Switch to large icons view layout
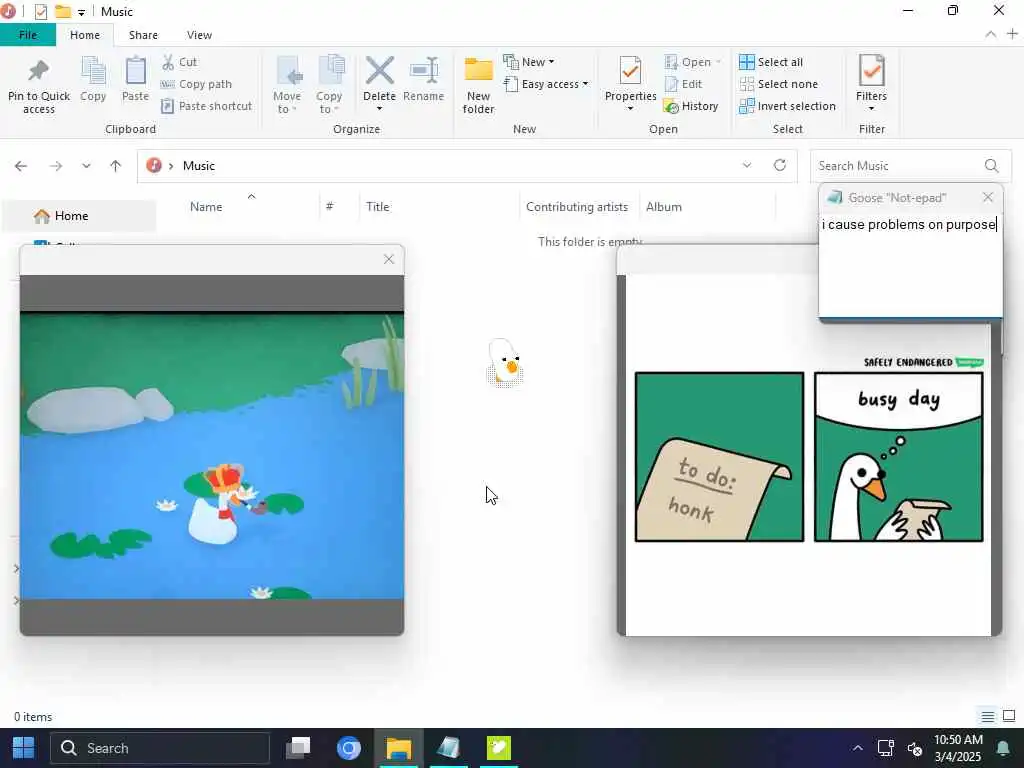1024x768 pixels. point(1009,716)
